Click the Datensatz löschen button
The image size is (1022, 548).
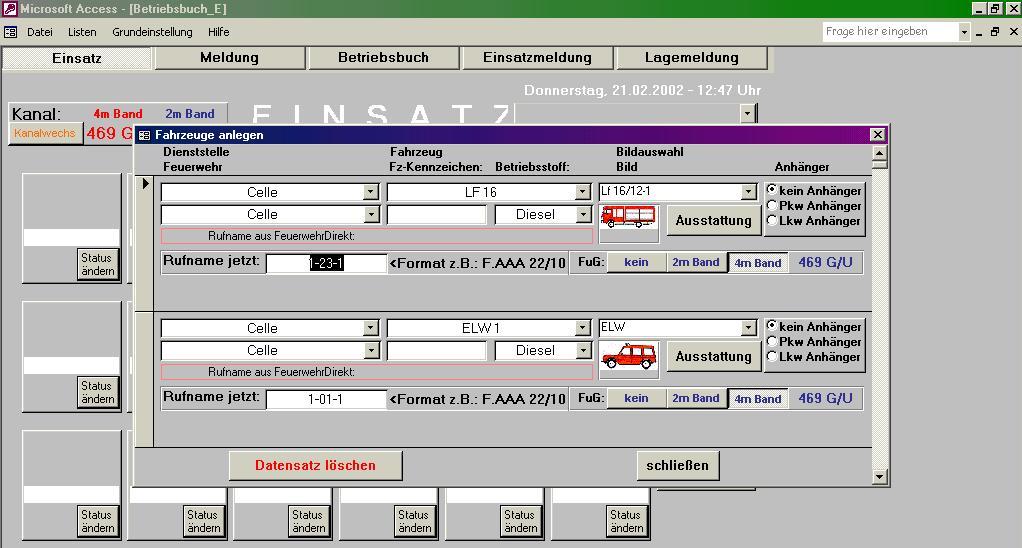pyautogui.click(x=315, y=466)
